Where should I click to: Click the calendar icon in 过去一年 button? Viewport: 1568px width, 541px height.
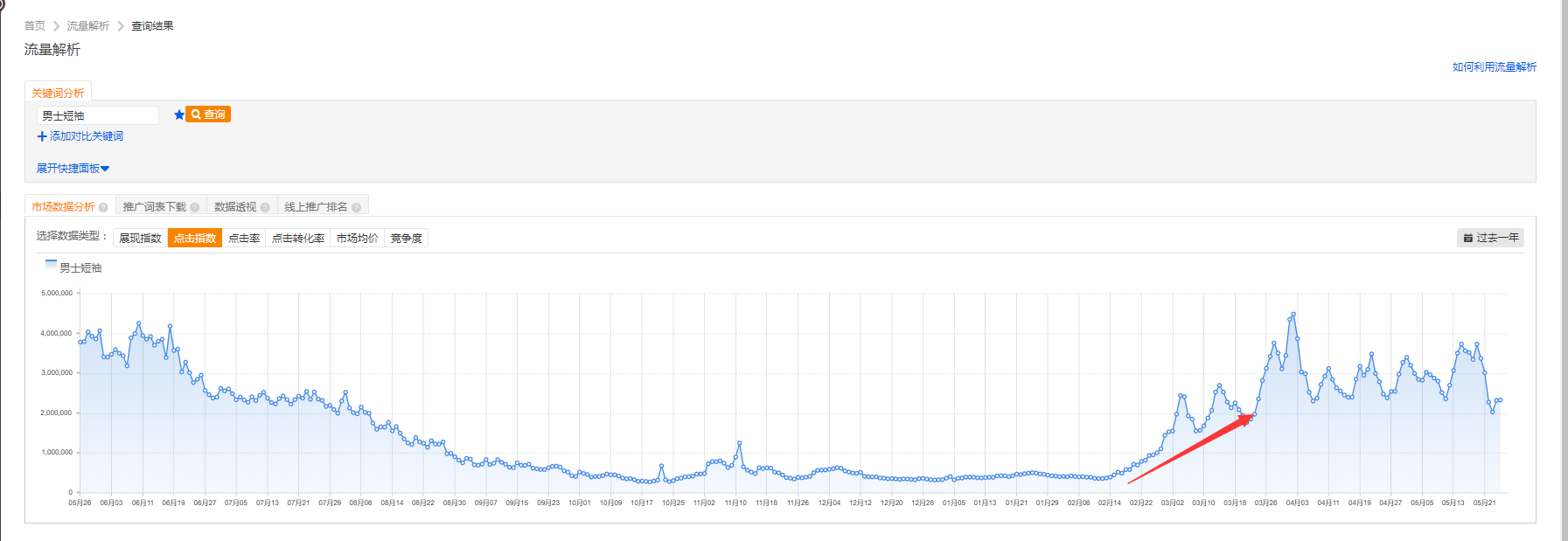tap(1468, 238)
